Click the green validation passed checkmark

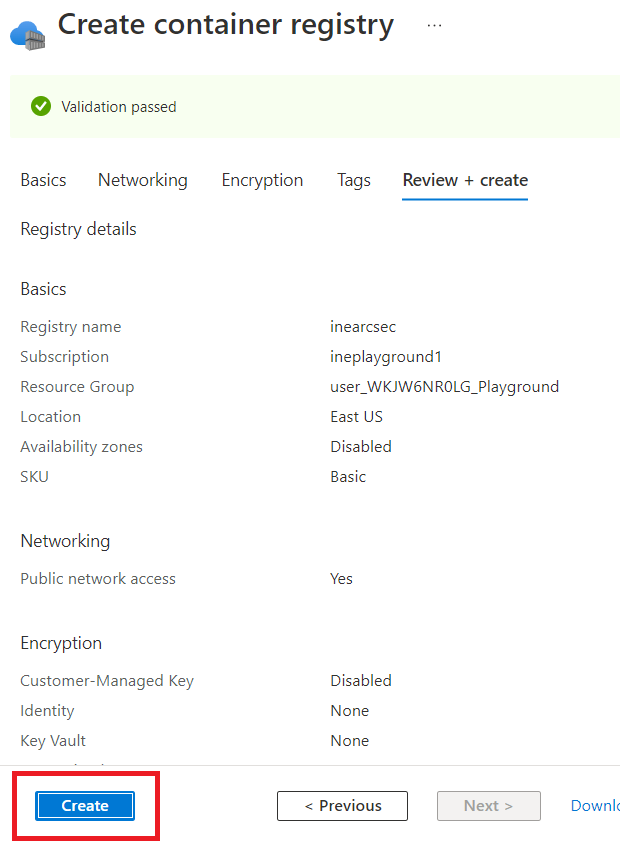[41, 106]
